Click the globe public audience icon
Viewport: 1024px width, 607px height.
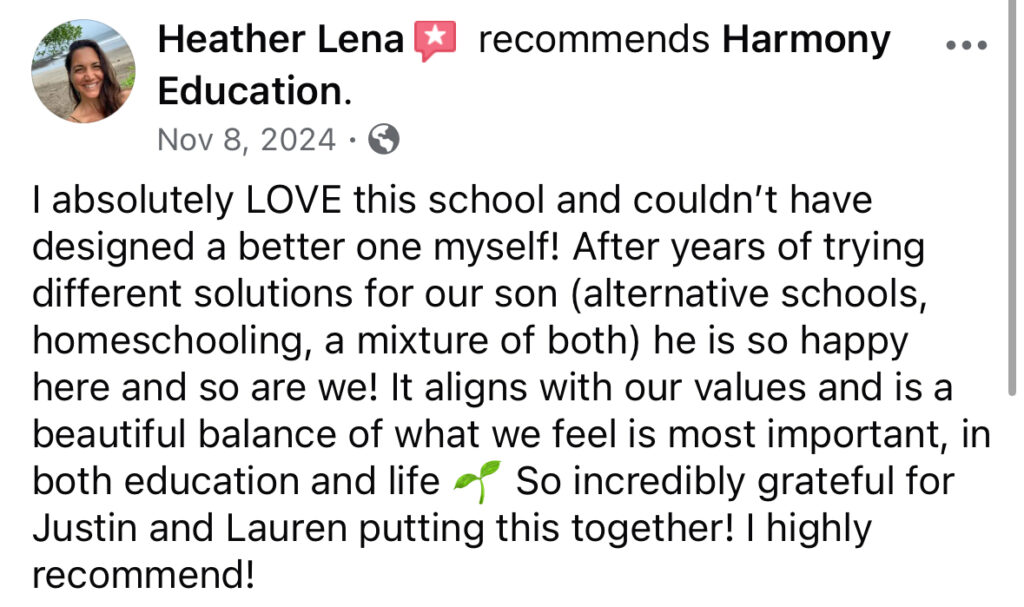point(384,139)
